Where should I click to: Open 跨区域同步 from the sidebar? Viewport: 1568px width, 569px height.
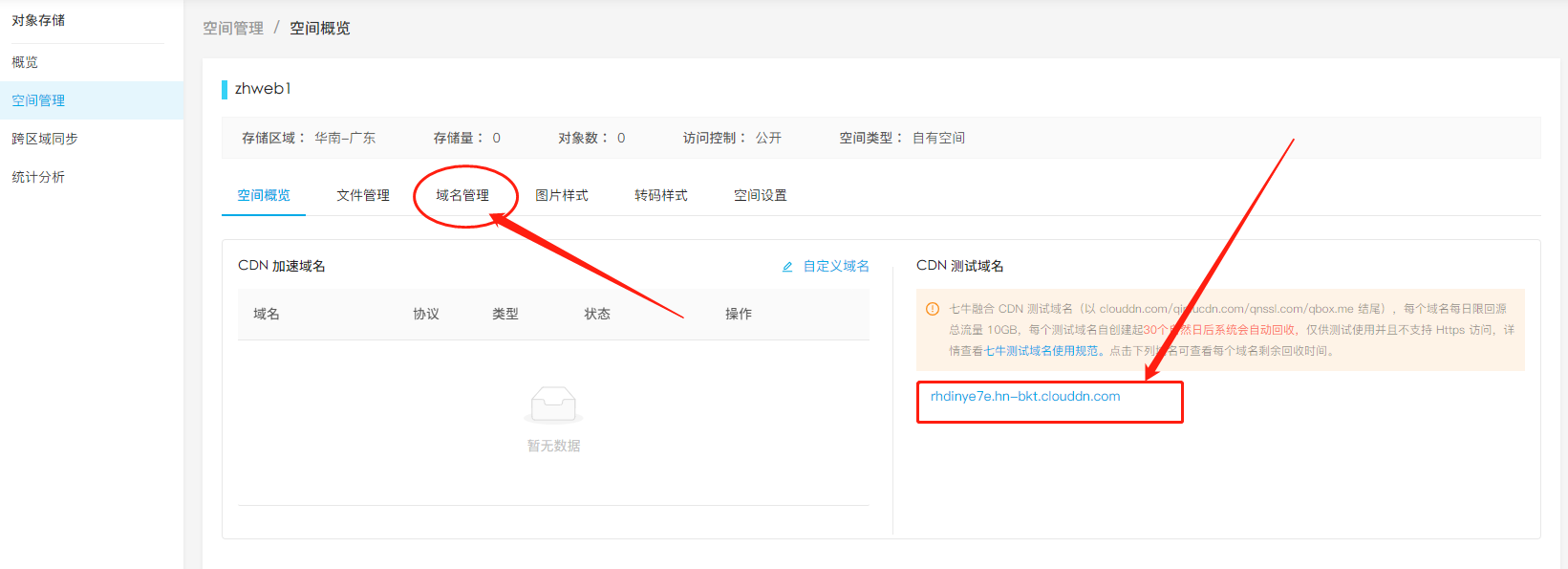[45, 139]
